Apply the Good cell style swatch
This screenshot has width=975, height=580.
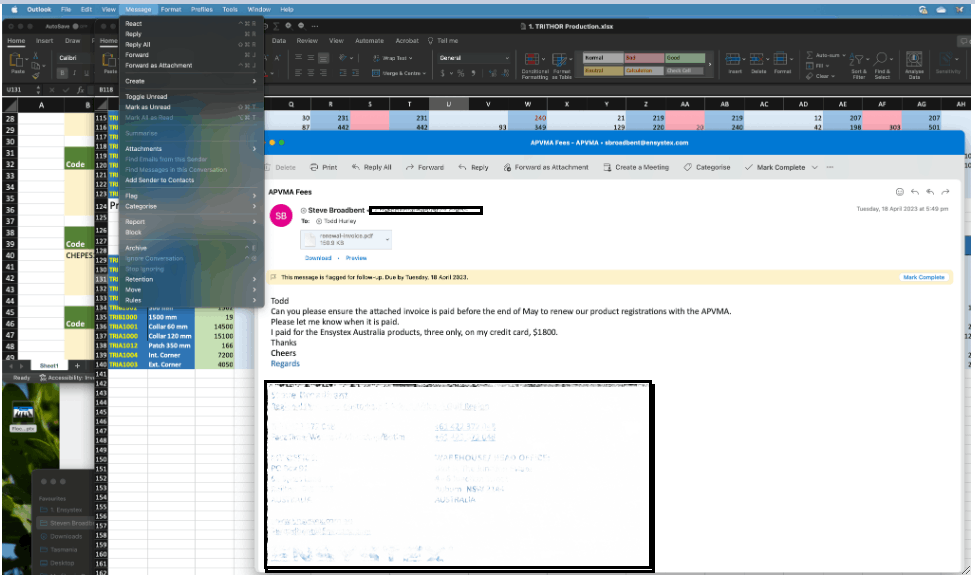point(685,58)
